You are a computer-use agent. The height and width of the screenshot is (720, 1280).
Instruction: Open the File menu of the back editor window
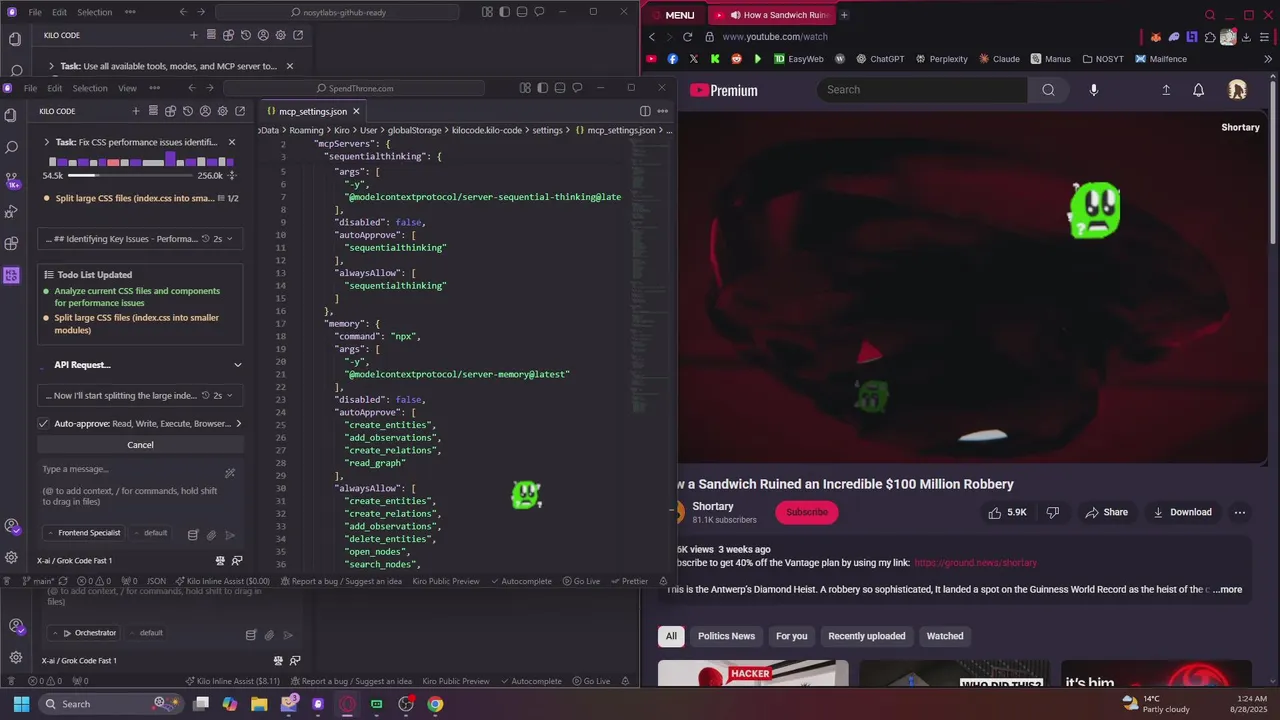[x=35, y=12]
